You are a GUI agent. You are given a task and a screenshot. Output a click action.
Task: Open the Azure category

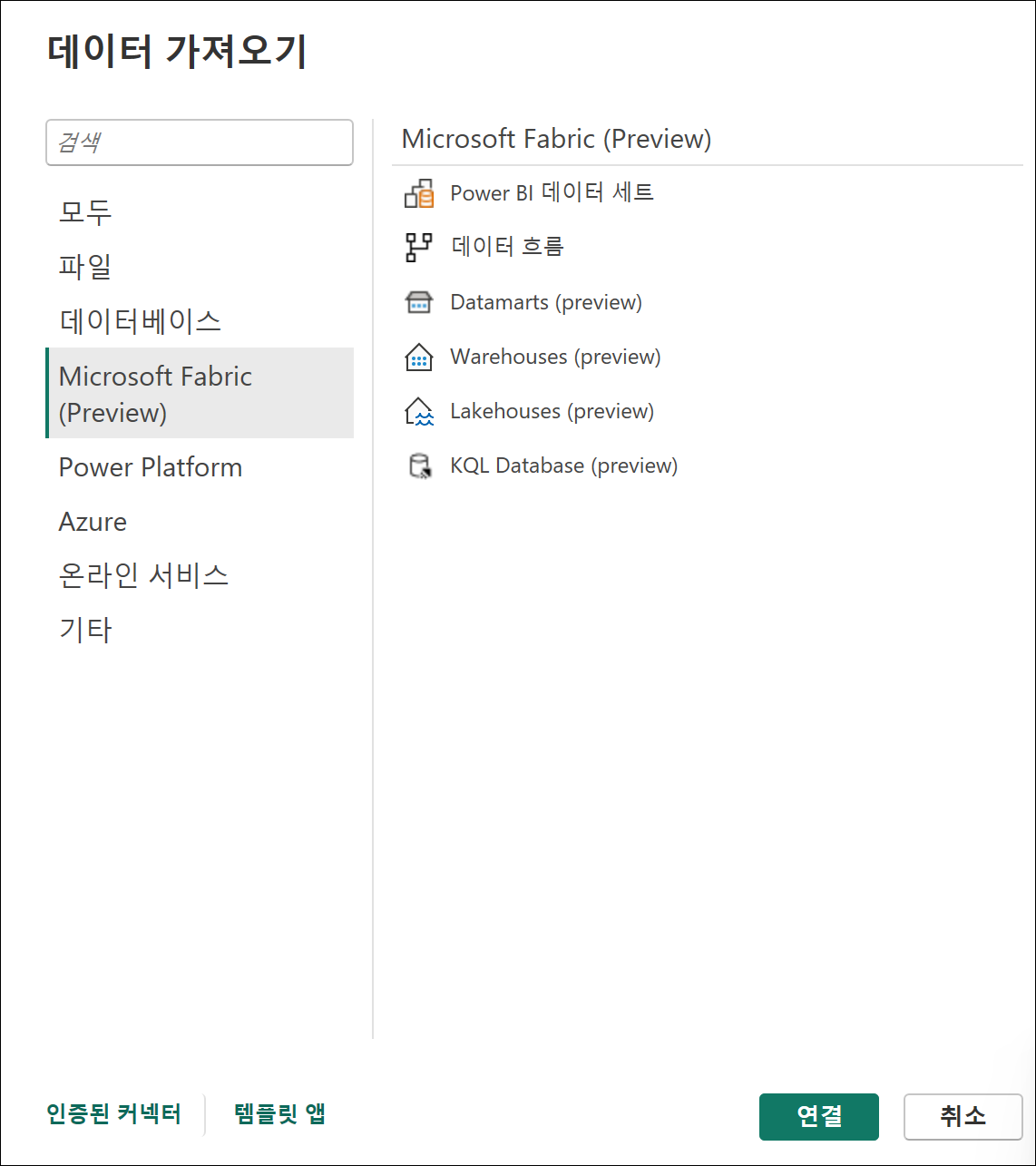coord(200,521)
